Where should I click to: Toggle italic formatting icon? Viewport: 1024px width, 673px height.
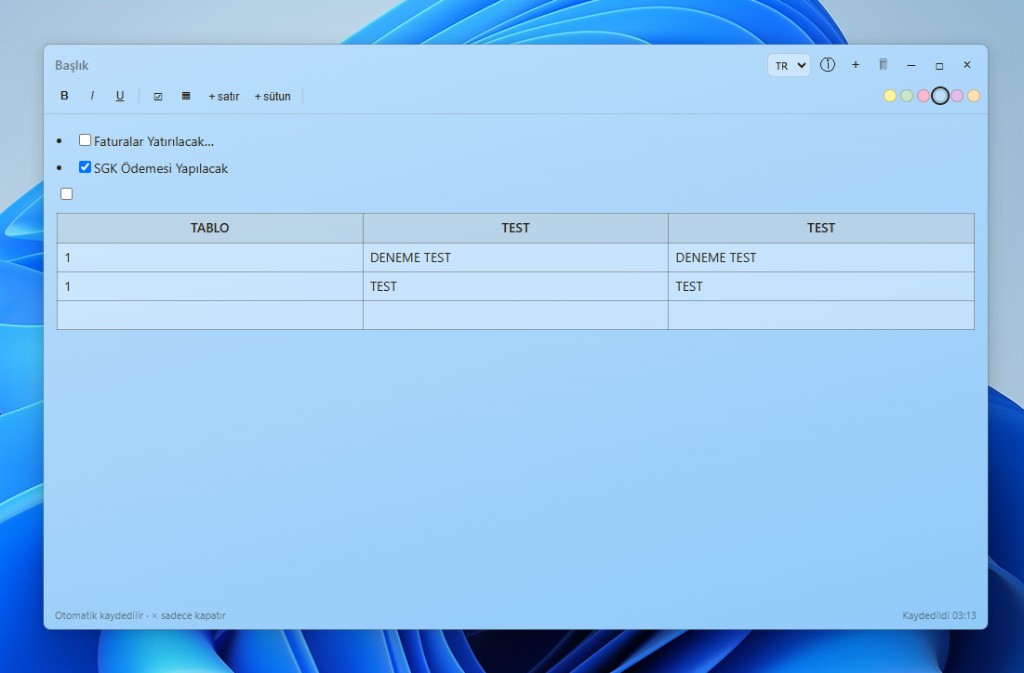pyautogui.click(x=92, y=96)
